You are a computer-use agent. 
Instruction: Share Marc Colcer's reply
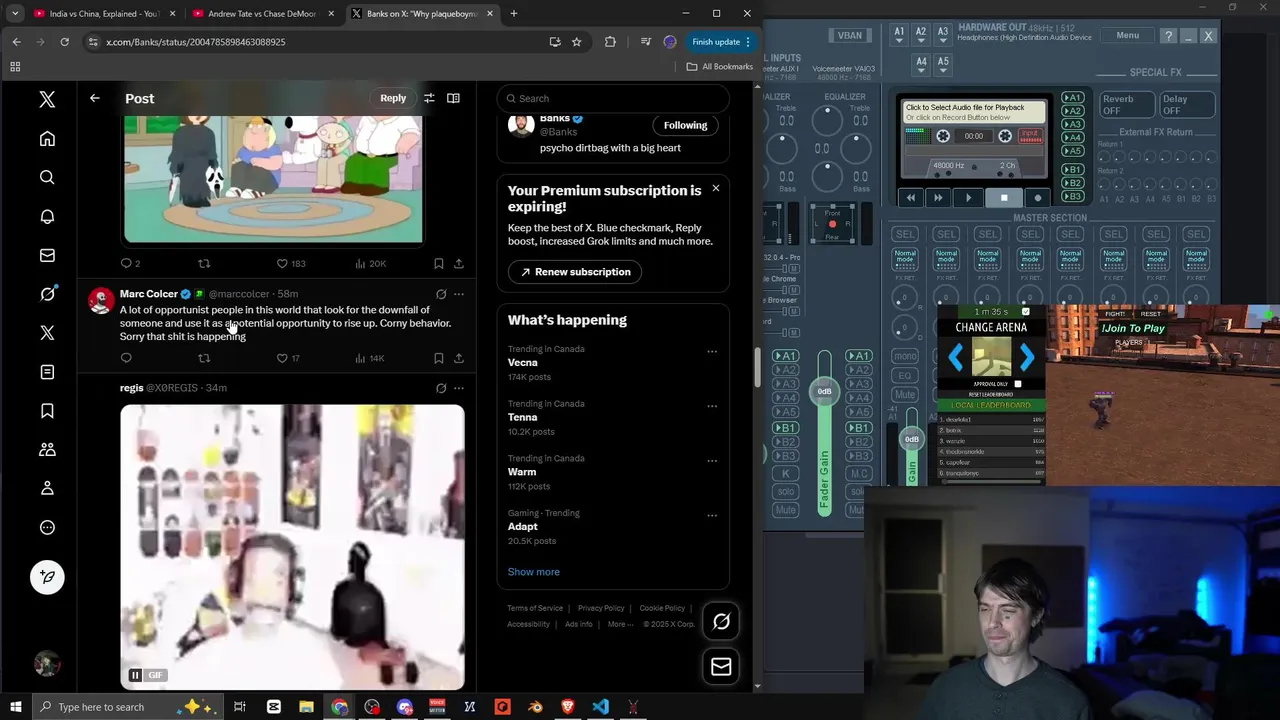459,358
